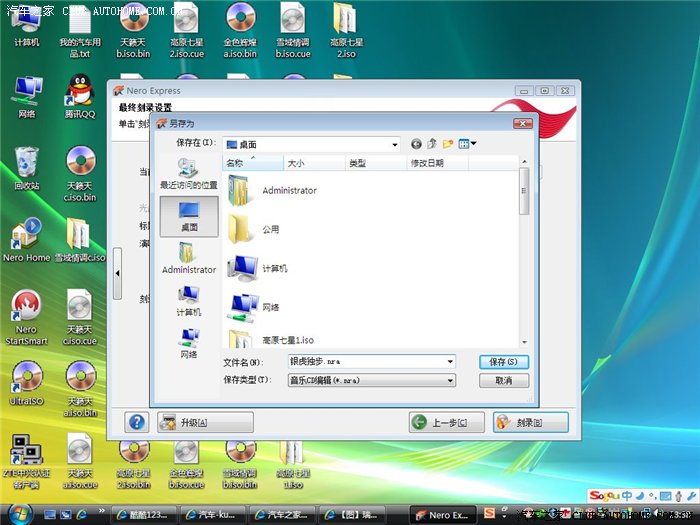Screen dimensions: 700x525
Task: Open the 保存在 location dropdown
Action: pyautogui.click(x=394, y=145)
